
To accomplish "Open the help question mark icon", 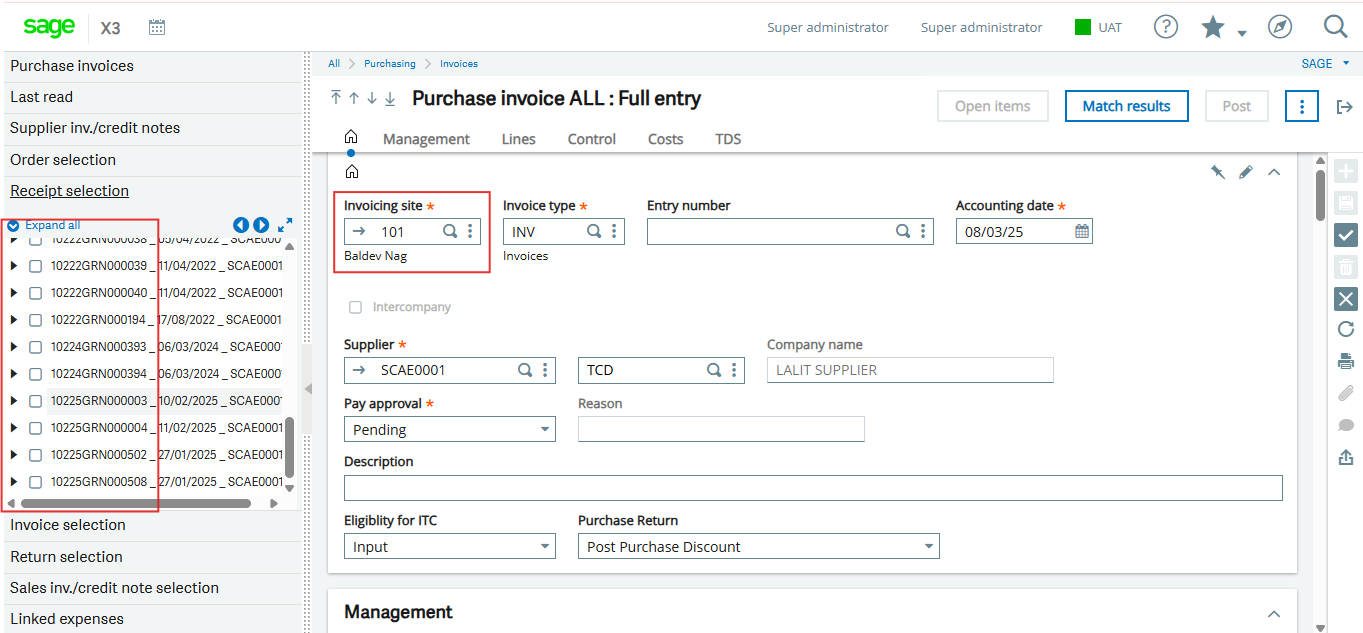I will tap(1165, 27).
